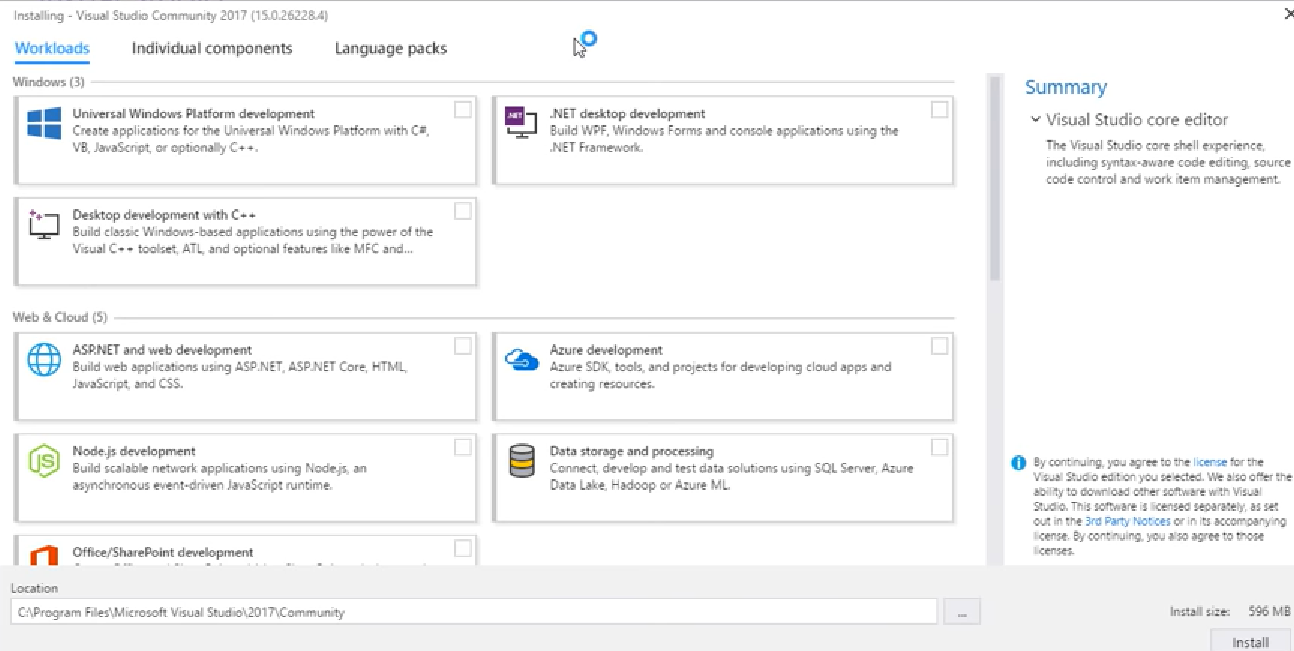
Task: Collapse the Visual Studio core editor section
Action: click(1036, 120)
